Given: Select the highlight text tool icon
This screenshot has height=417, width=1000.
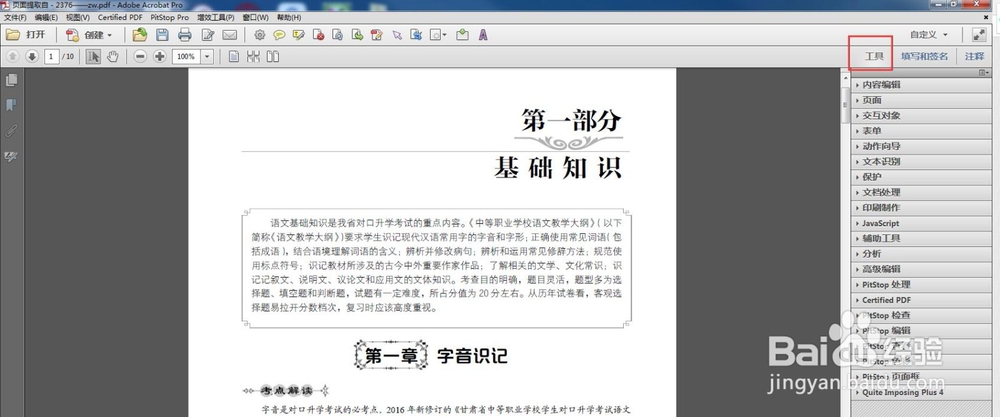Looking at the screenshot, I should 298,35.
